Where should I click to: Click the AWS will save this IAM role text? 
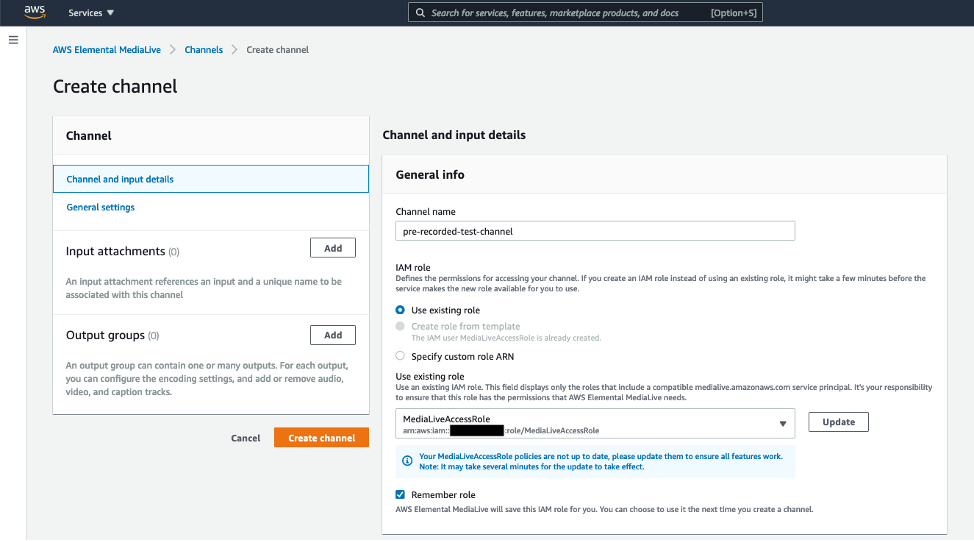[x=604, y=509]
